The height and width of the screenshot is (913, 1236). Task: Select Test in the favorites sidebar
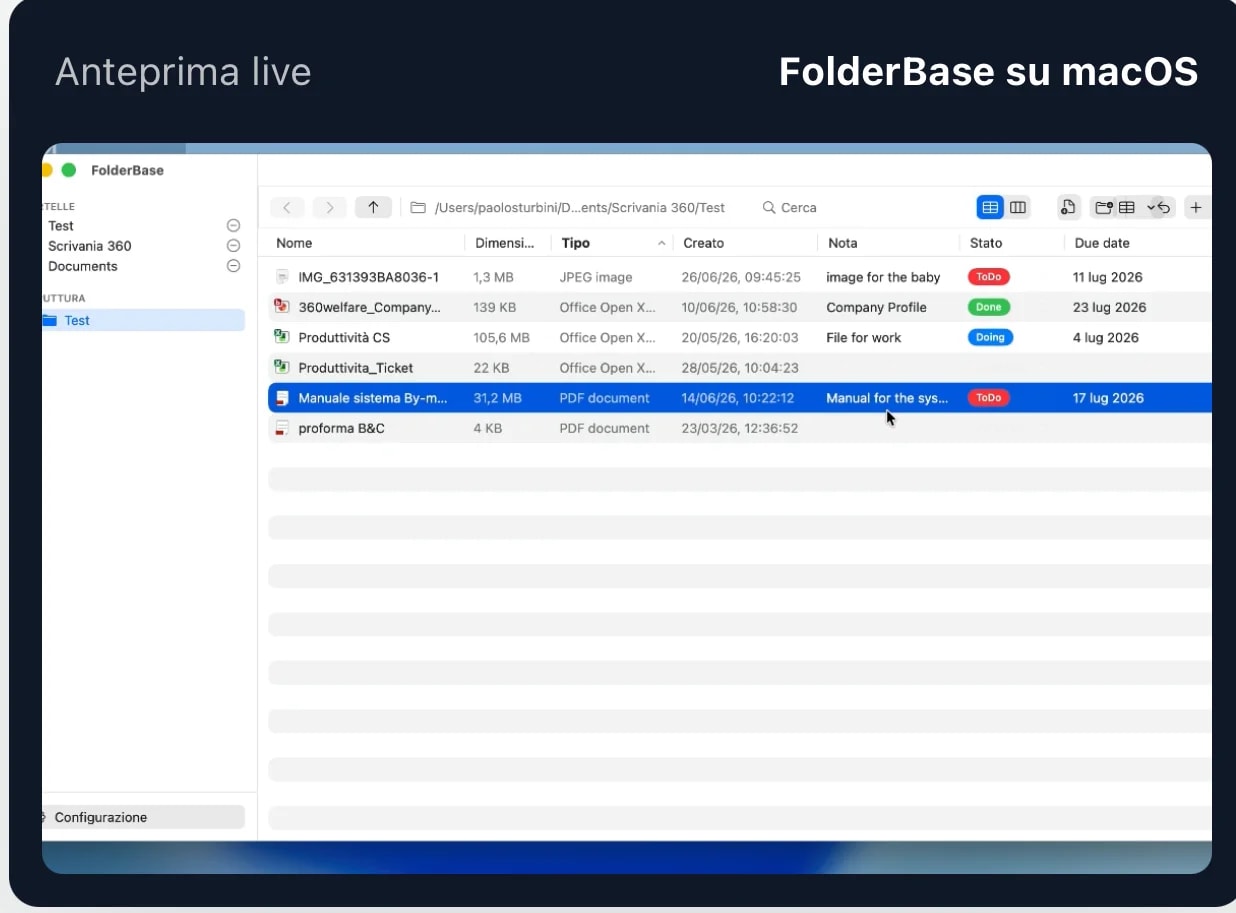[61, 226]
